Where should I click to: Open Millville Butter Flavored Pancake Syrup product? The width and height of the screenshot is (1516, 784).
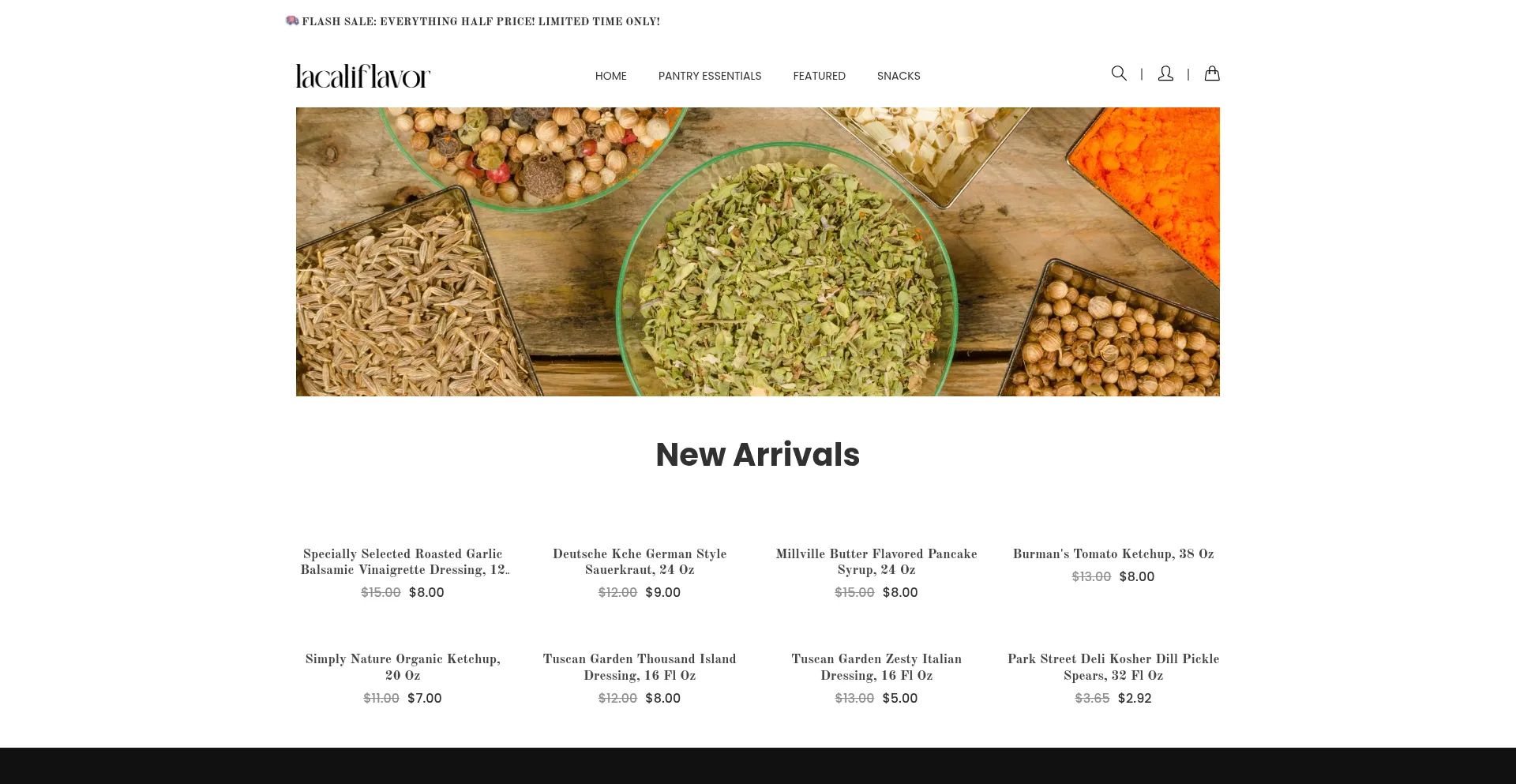pos(876,561)
